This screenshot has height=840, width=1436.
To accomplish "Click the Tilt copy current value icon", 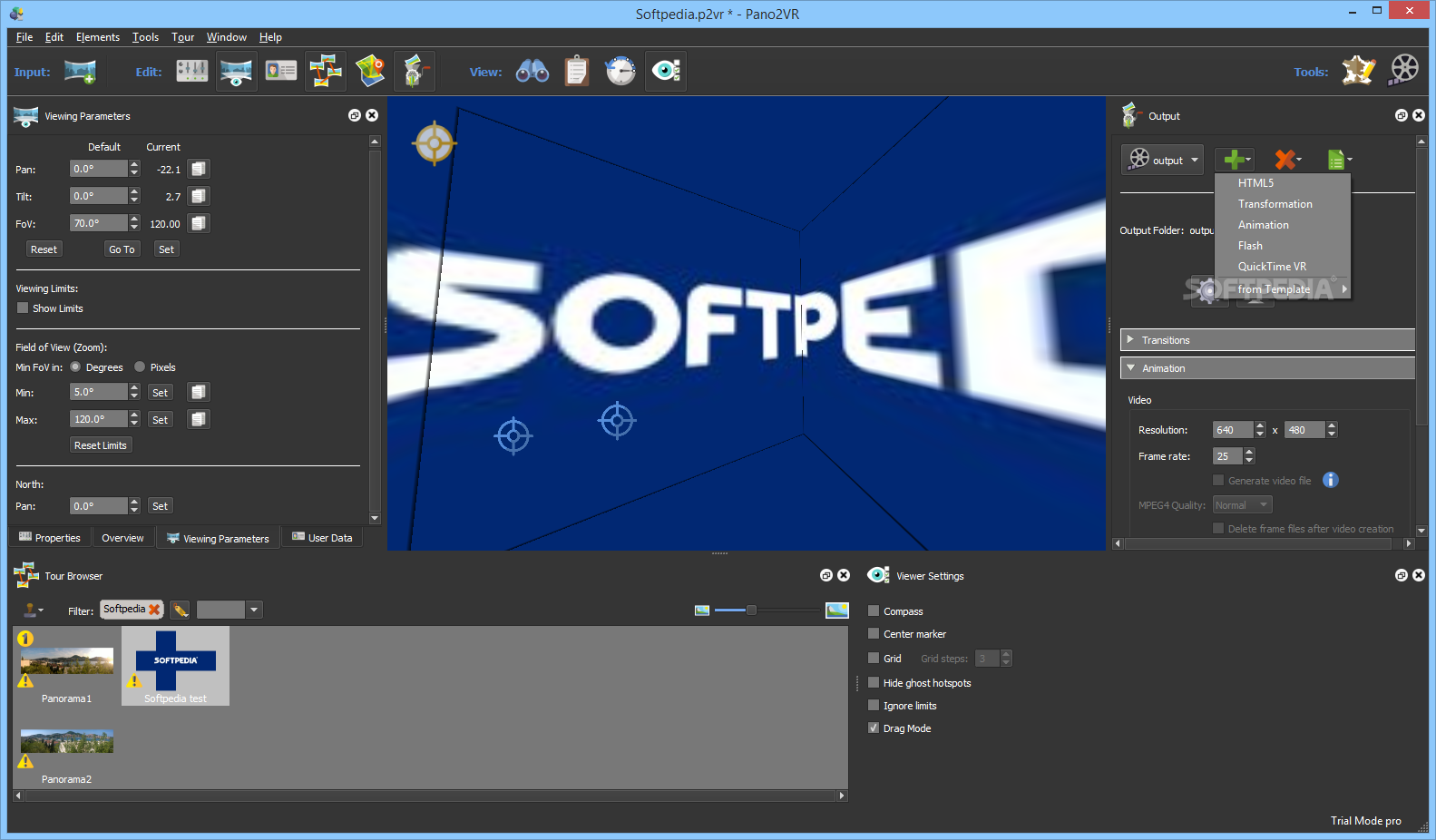I will (199, 196).
